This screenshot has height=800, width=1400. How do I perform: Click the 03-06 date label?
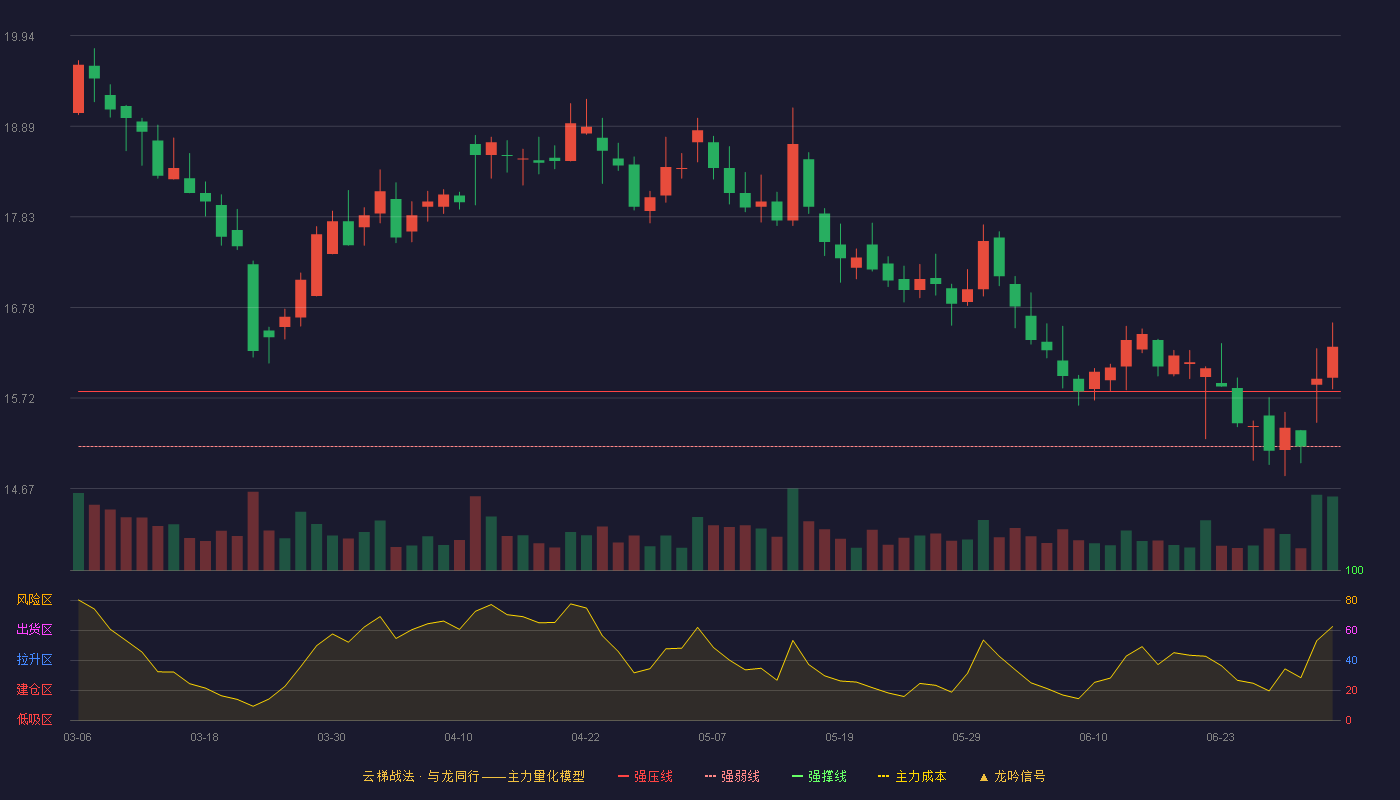pyautogui.click(x=78, y=737)
